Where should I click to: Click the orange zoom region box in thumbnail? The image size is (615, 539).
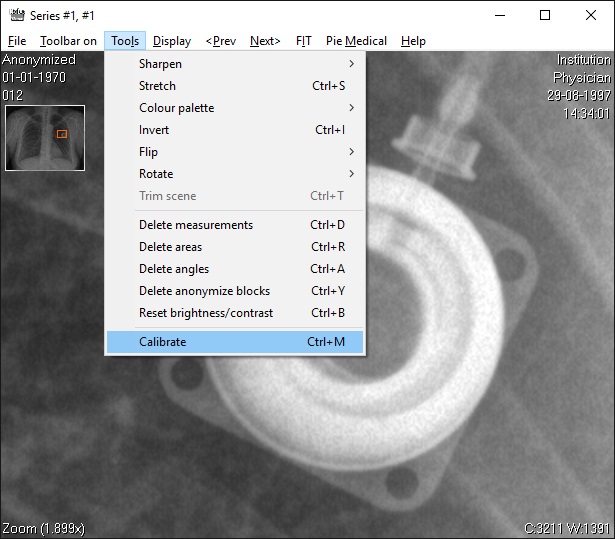click(x=62, y=134)
